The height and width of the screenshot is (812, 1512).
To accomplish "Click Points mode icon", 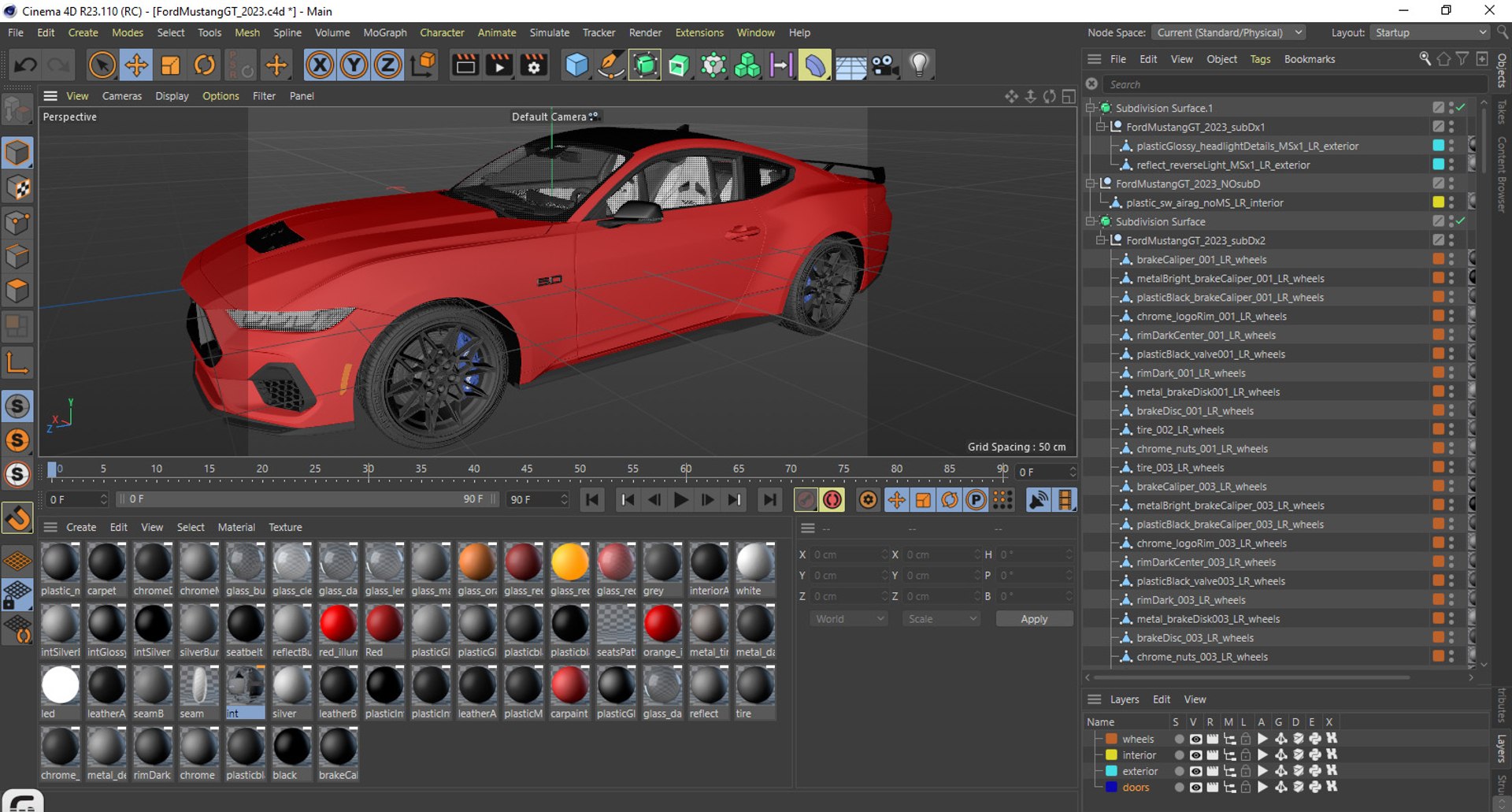I will point(17,222).
